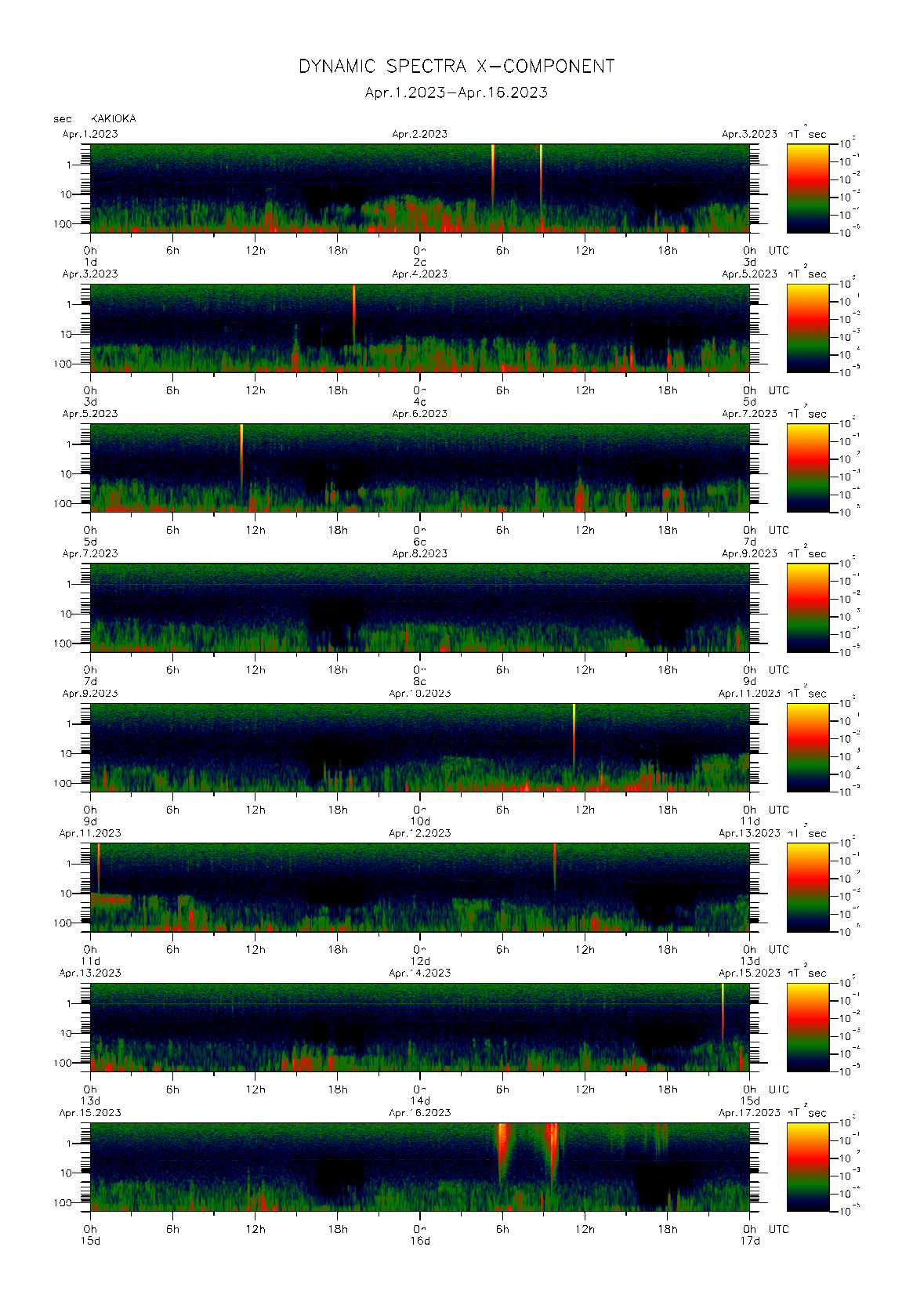This screenshot has width=913, height=1316.
Task: Open the Apr.5–Apr.7 spectrogram panel
Action: tap(420, 468)
